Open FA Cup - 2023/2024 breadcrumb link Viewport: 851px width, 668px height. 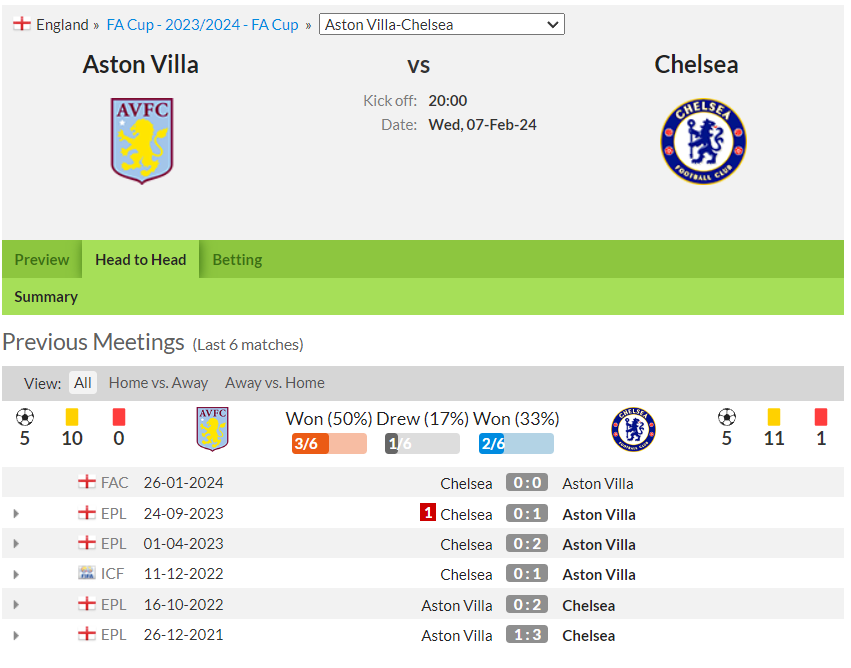point(202,24)
